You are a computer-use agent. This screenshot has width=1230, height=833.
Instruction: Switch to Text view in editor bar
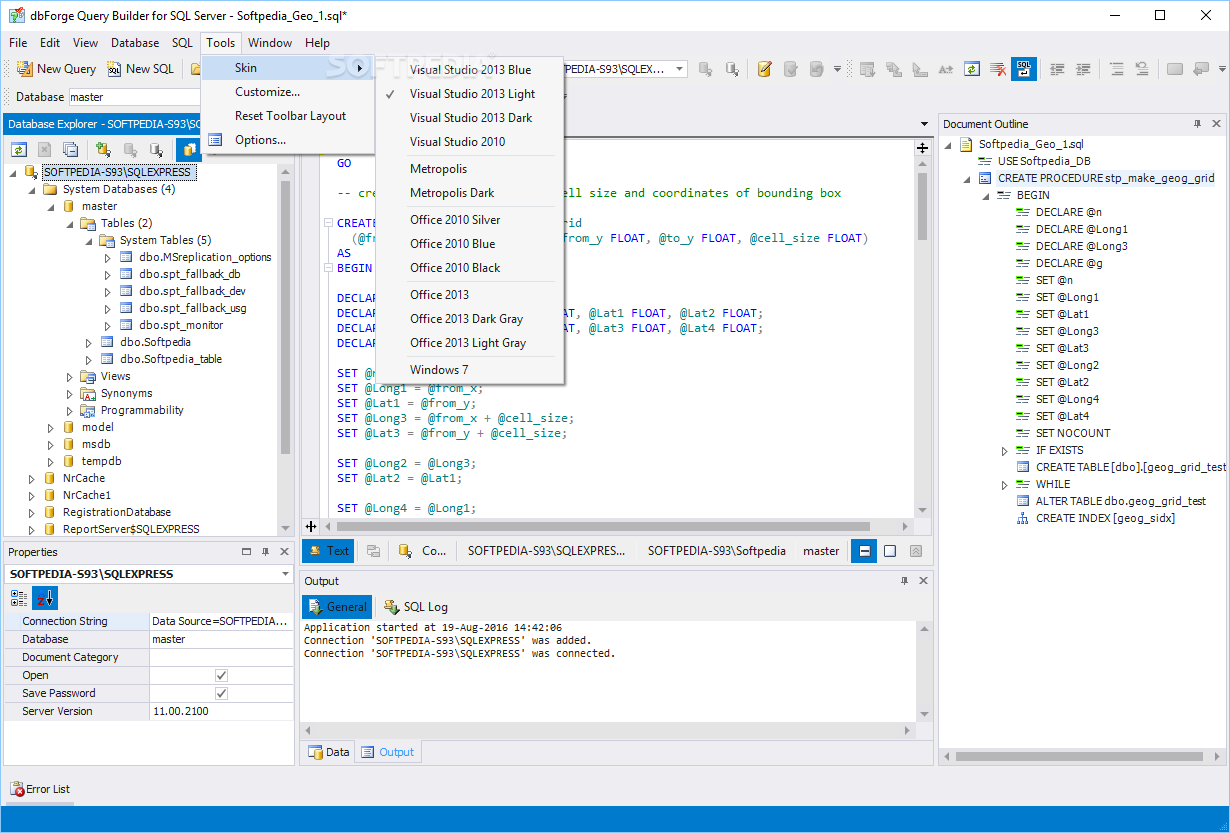click(328, 551)
